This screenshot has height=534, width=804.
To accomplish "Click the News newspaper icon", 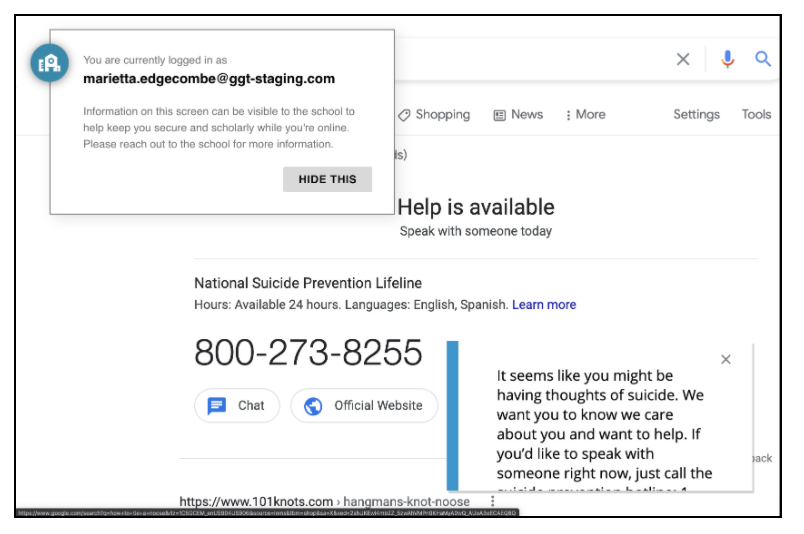I will click(499, 115).
